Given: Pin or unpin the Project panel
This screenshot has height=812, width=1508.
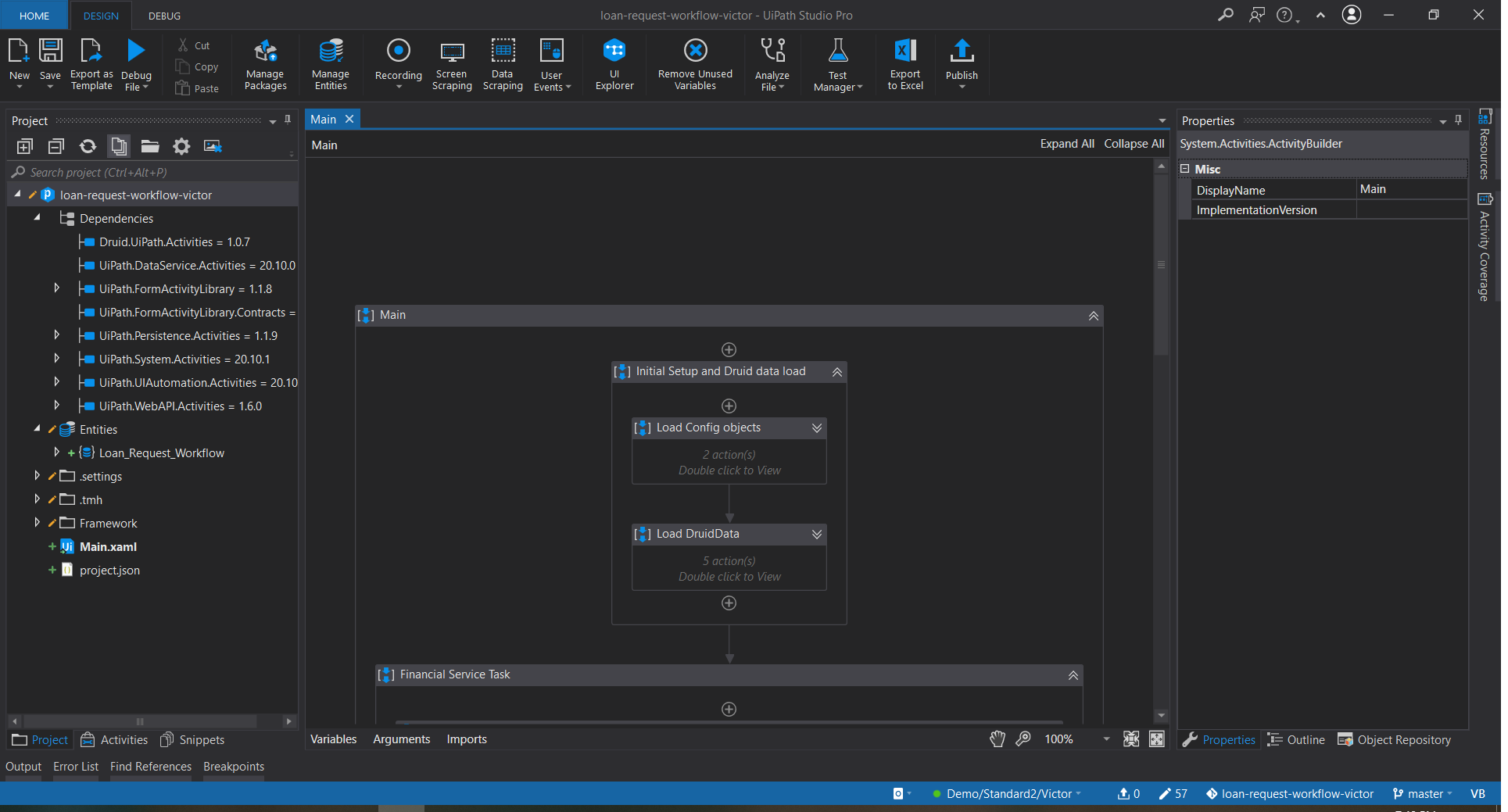Looking at the screenshot, I should point(288,120).
